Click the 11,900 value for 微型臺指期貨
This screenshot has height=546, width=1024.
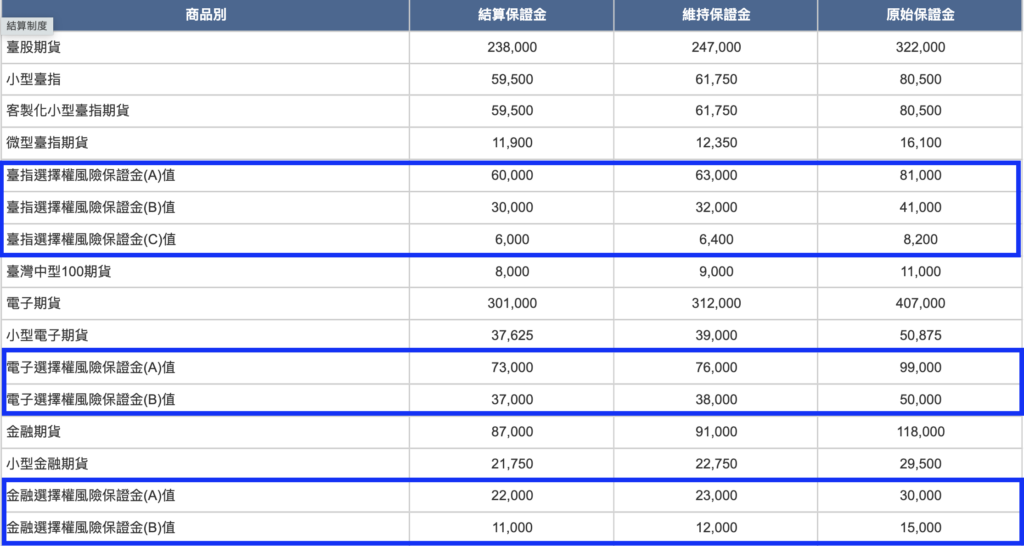click(x=511, y=143)
